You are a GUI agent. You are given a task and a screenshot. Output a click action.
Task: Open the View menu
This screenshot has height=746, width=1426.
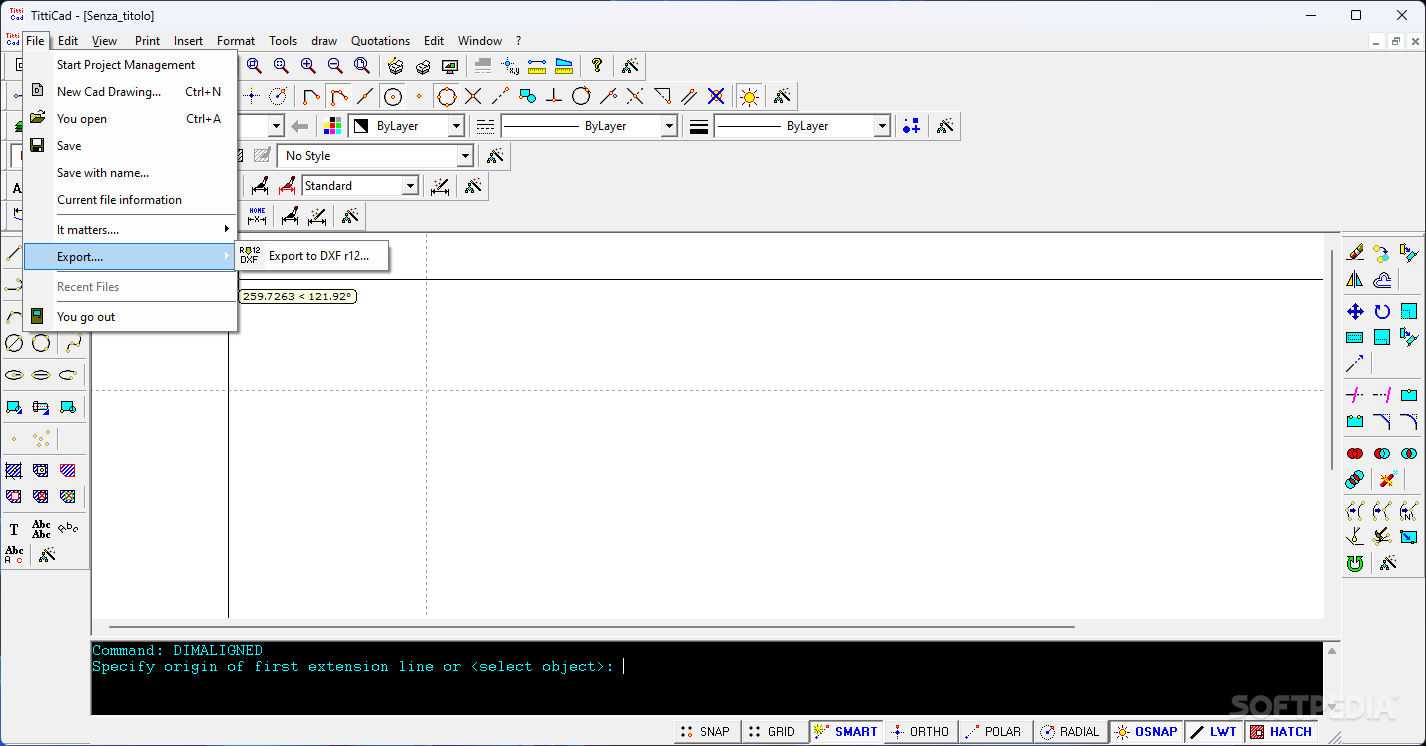[105, 41]
